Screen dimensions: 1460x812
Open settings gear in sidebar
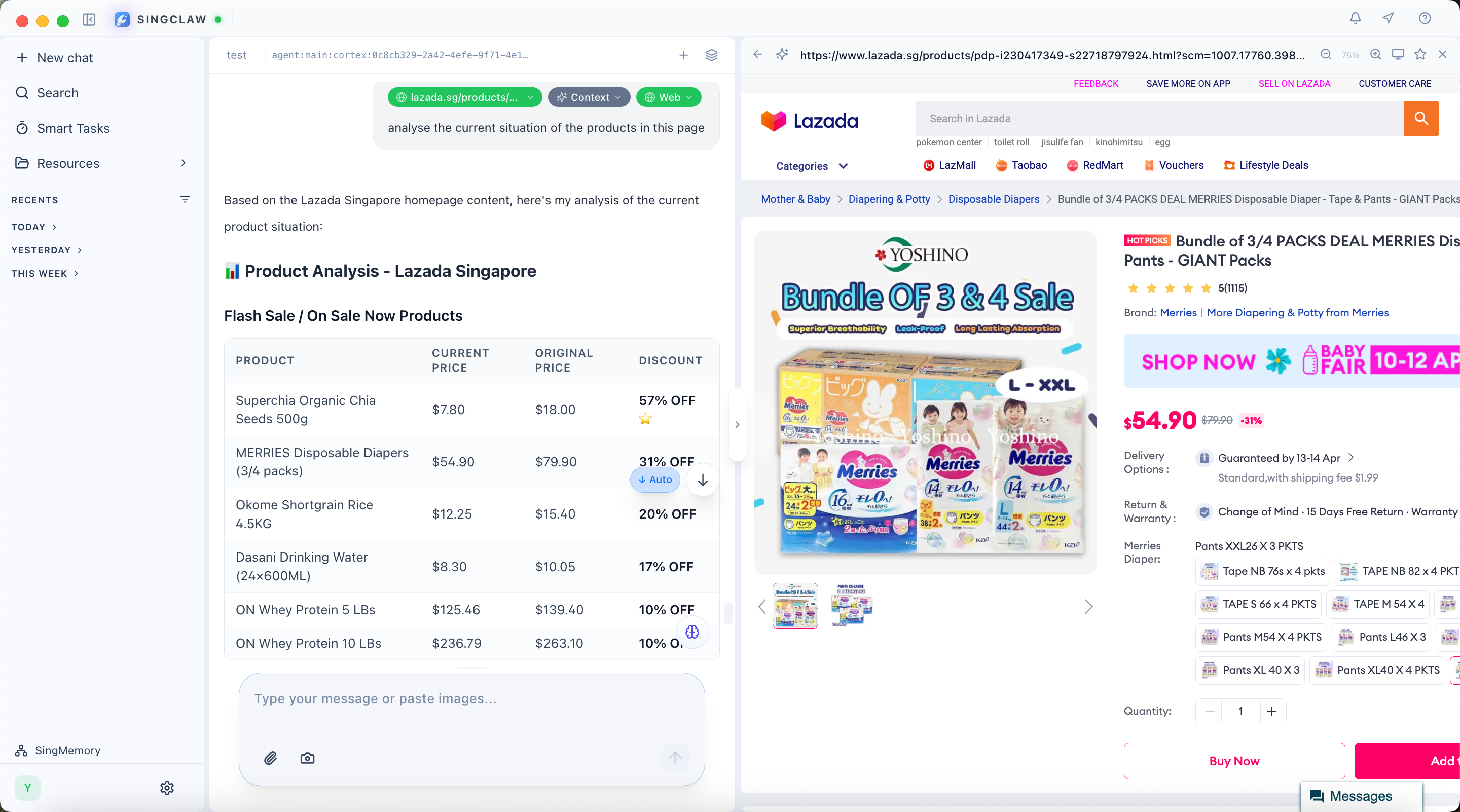pyautogui.click(x=167, y=788)
